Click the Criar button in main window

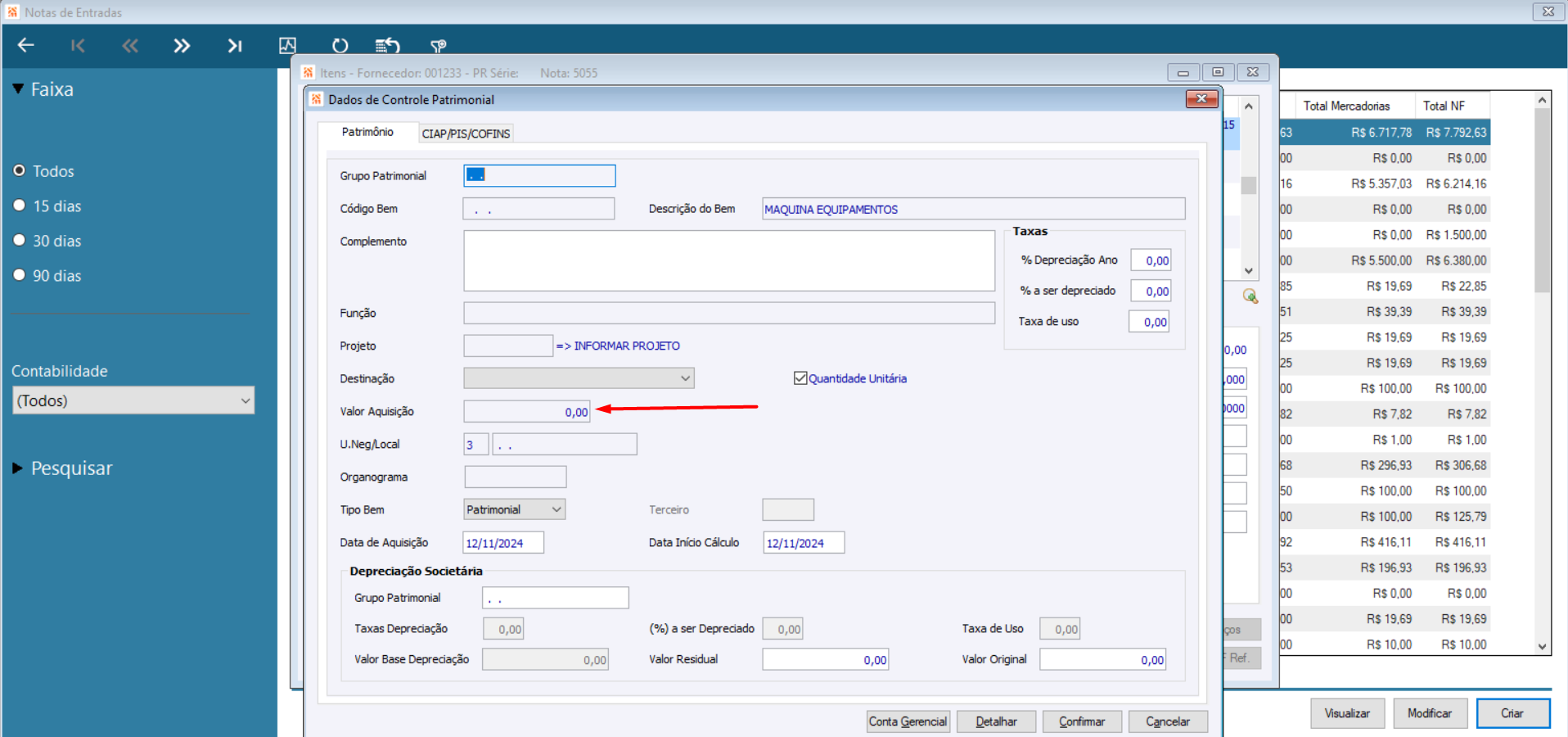[x=1512, y=713]
